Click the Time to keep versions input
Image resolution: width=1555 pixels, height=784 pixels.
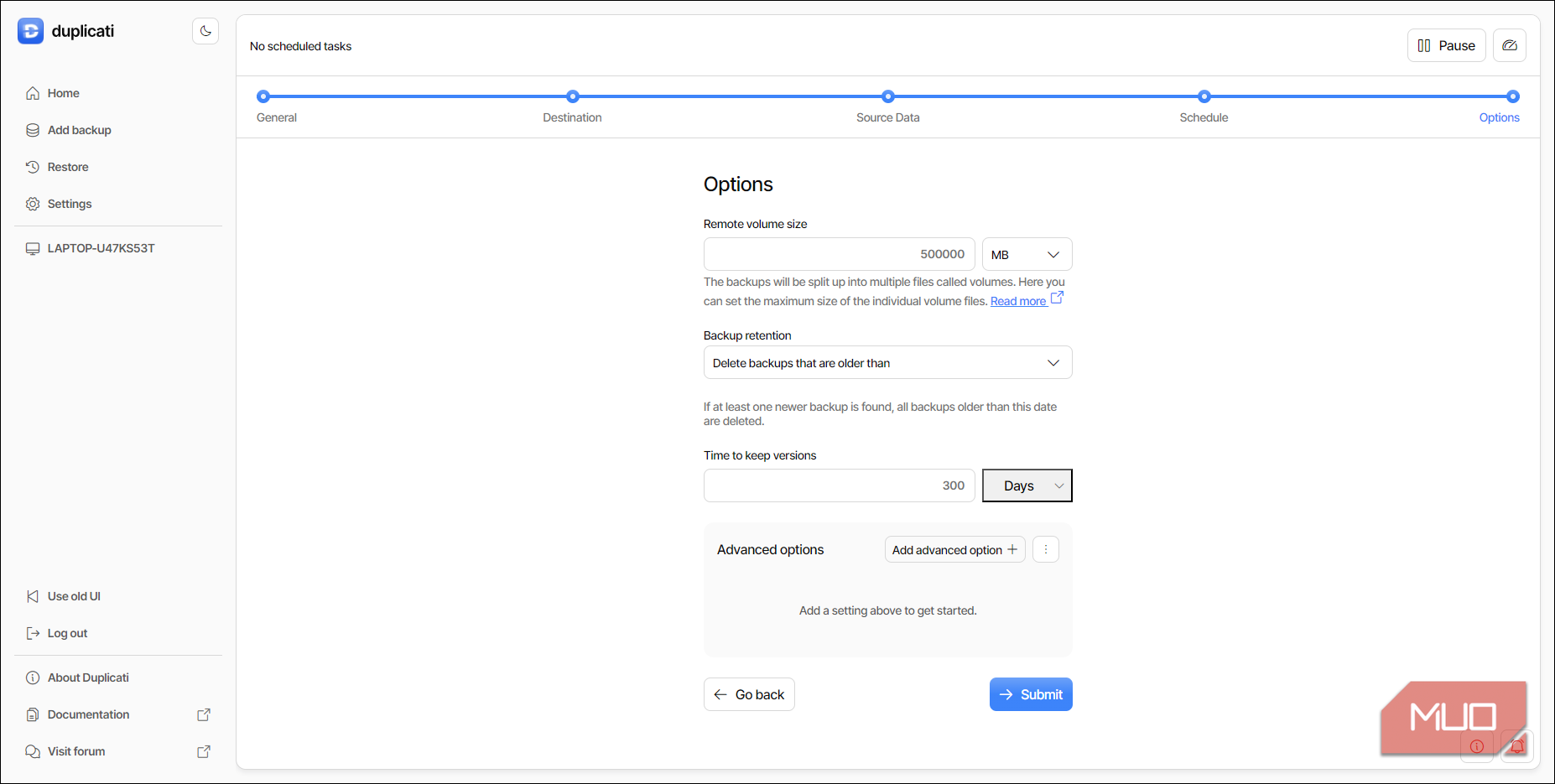coord(840,485)
